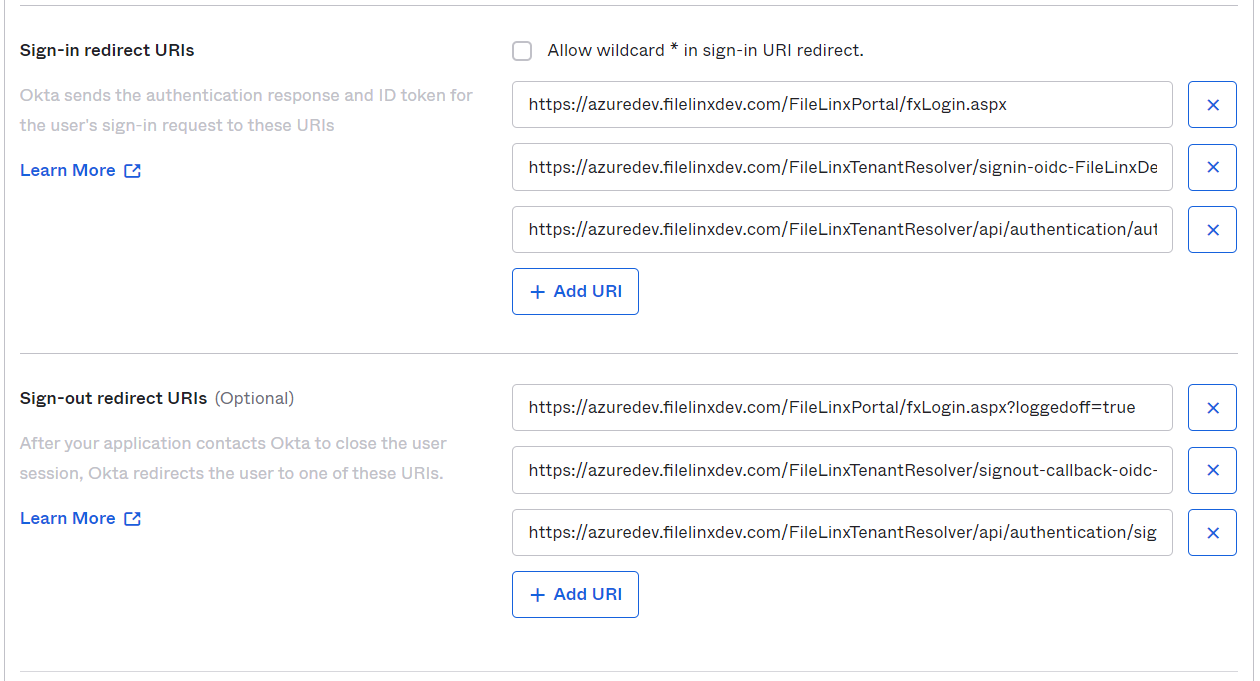This screenshot has width=1260, height=681.
Task: Edit the FileLinxPortal/fxLogin.aspx sign-in URI field
Action: (x=842, y=105)
